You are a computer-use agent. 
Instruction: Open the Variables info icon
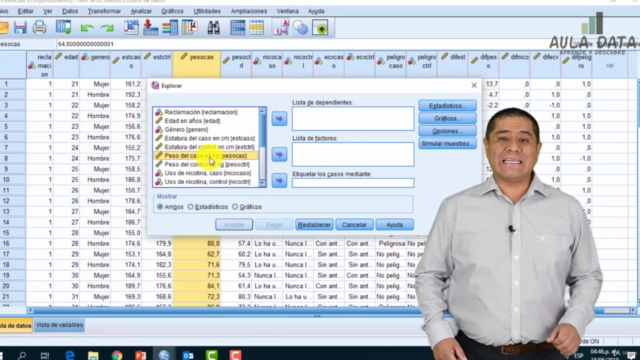[170, 28]
